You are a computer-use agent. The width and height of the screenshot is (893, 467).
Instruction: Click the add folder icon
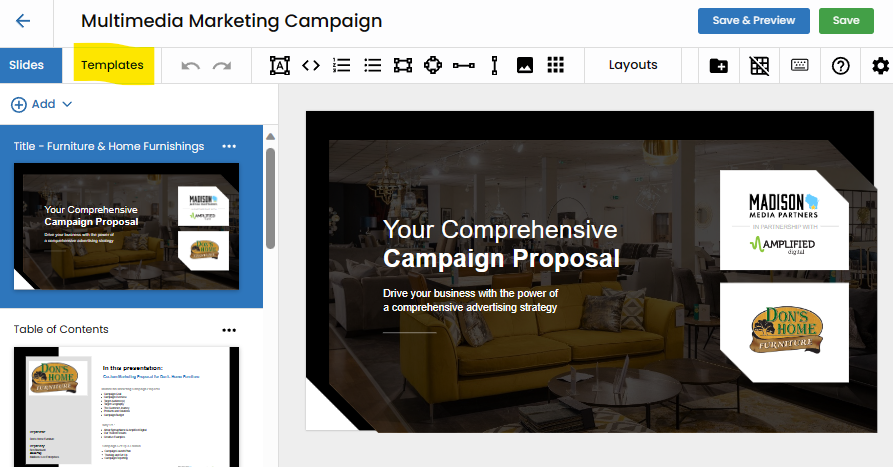pos(719,66)
